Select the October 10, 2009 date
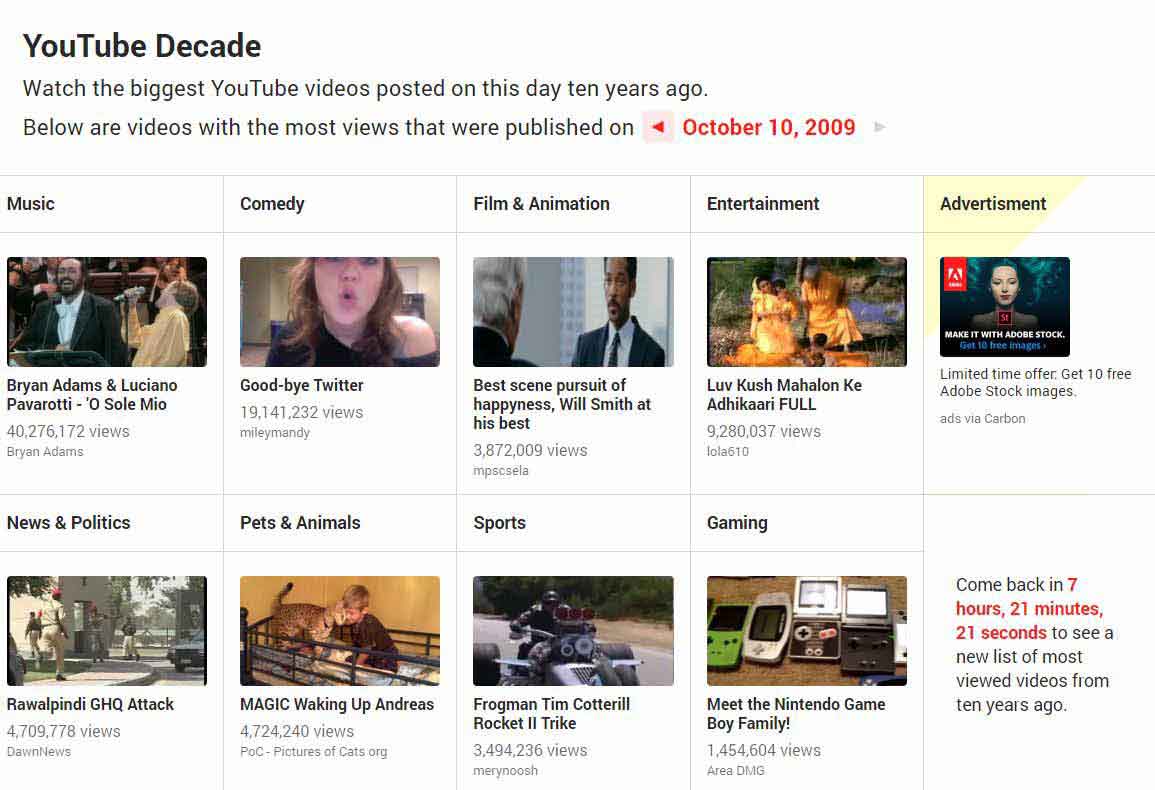 [x=768, y=127]
